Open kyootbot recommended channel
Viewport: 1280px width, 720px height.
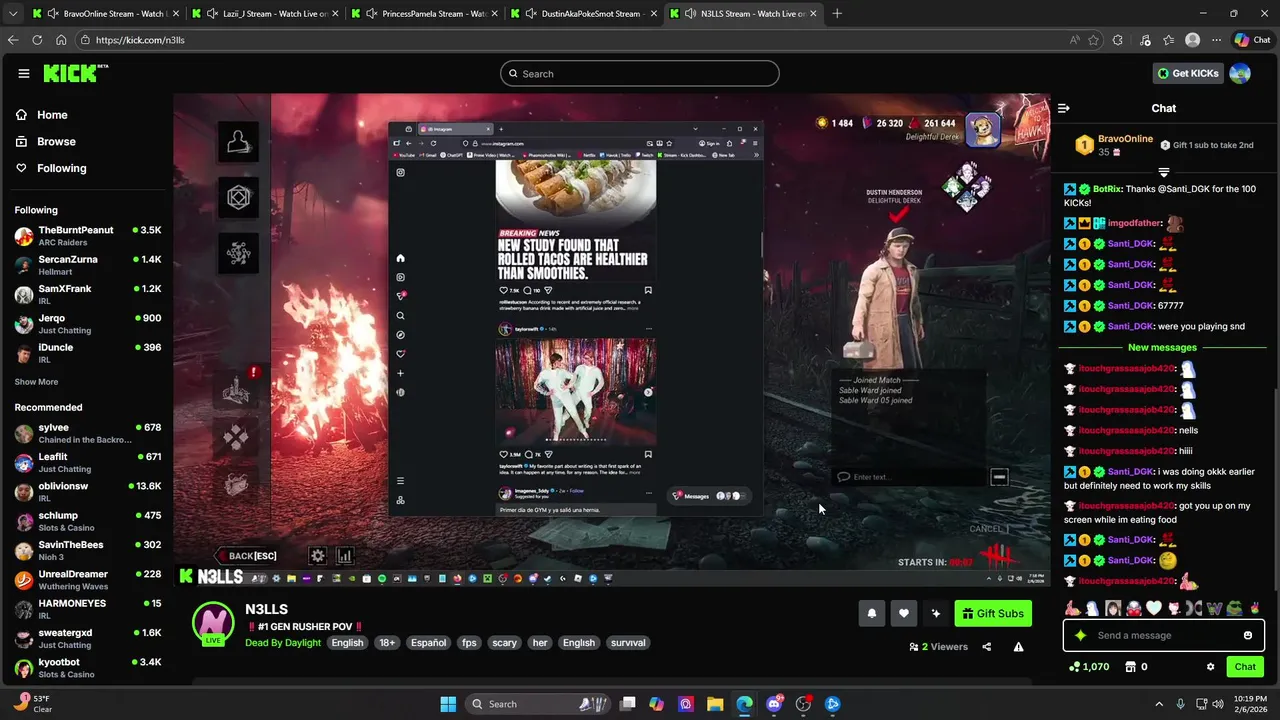(87, 667)
